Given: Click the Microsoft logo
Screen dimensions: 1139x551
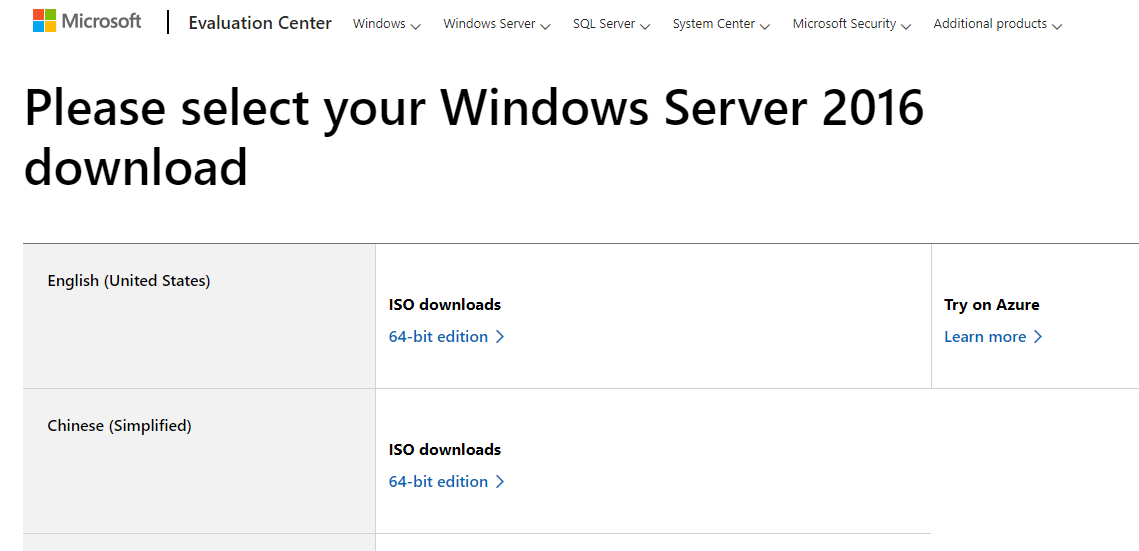Looking at the screenshot, I should tap(86, 20).
